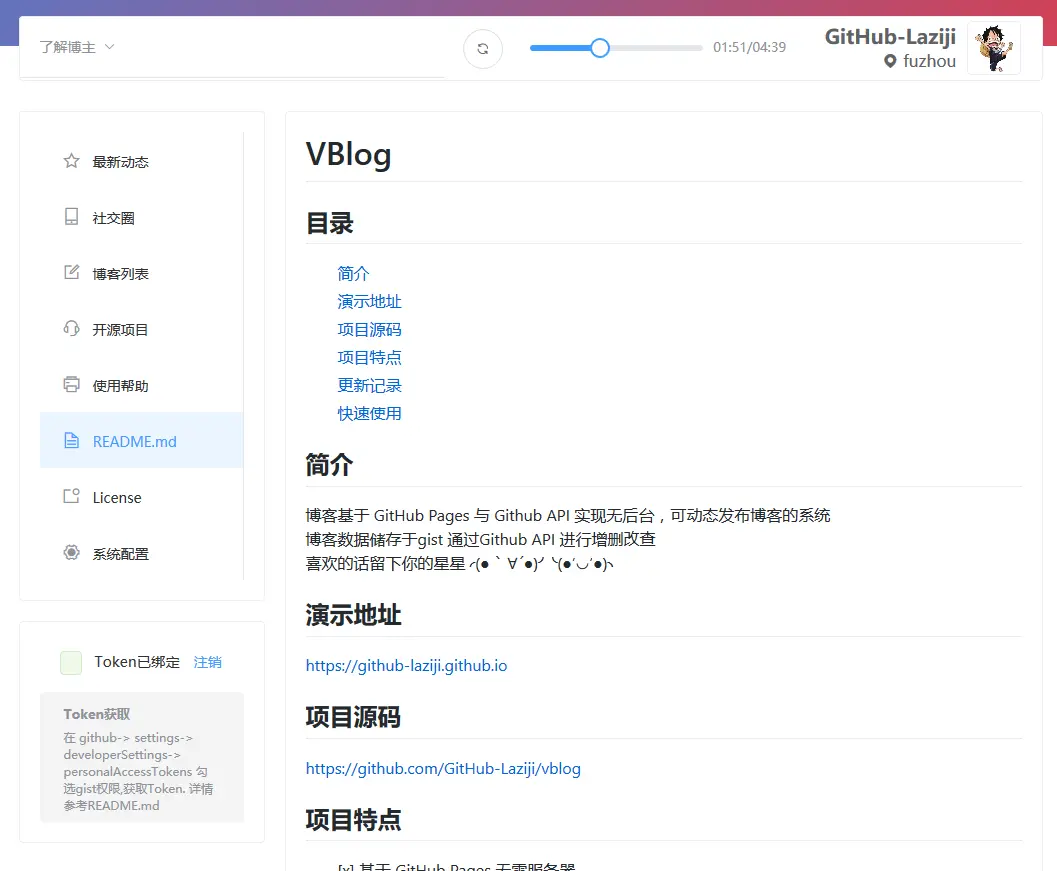The image size is (1057, 871).
Task: Click the gear icon beside 系统配置
Action: (x=71, y=553)
